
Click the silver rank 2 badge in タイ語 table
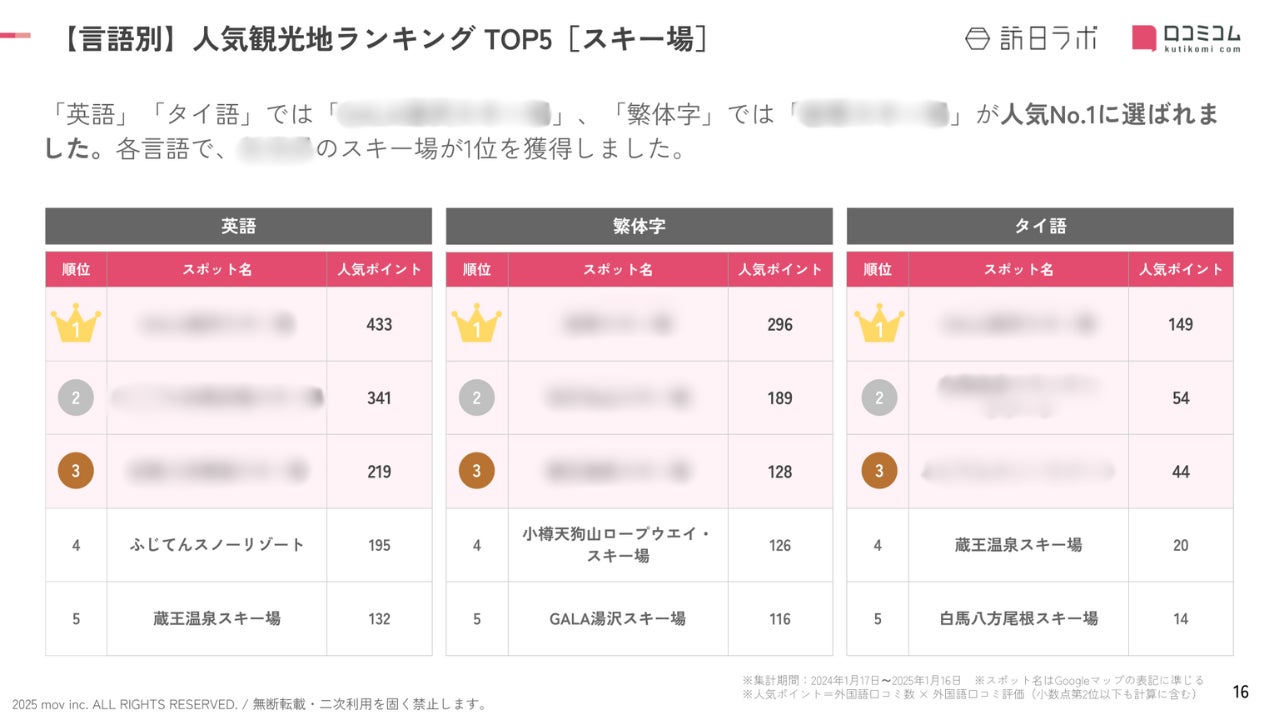[879, 398]
